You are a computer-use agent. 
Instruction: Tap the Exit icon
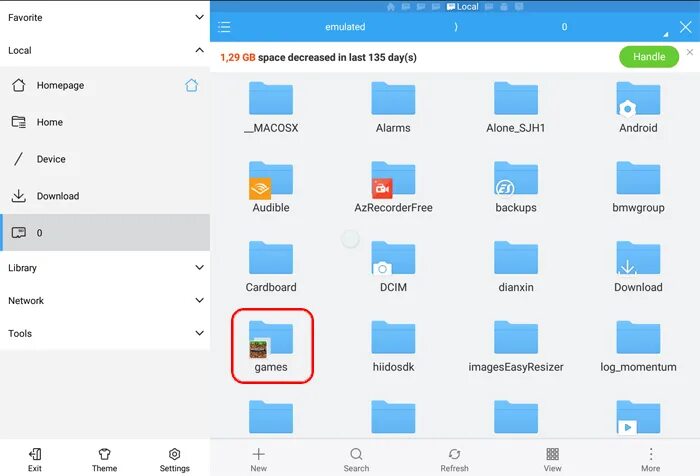pyautogui.click(x=35, y=454)
